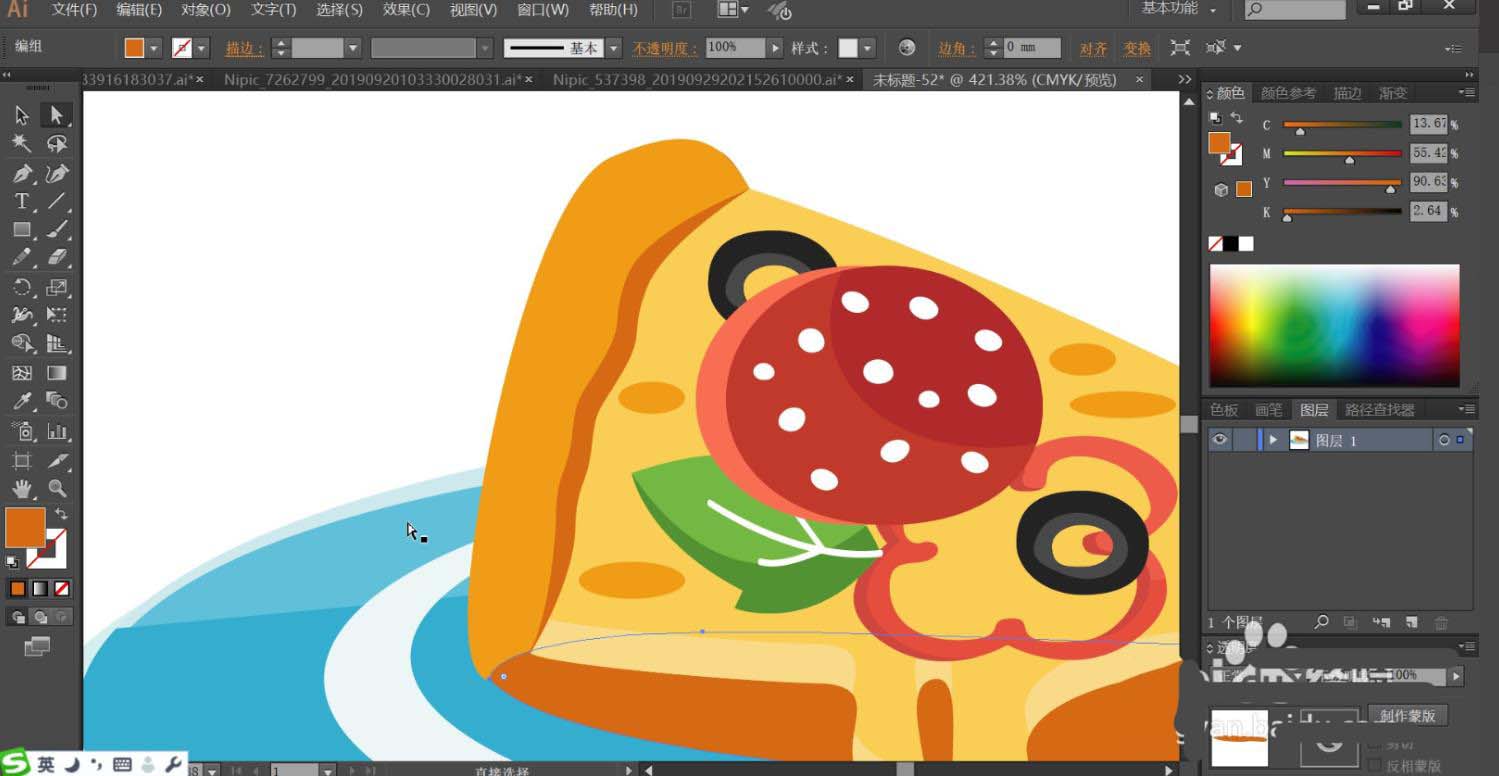Select the Hand tool
The image size is (1499, 776).
(21, 488)
